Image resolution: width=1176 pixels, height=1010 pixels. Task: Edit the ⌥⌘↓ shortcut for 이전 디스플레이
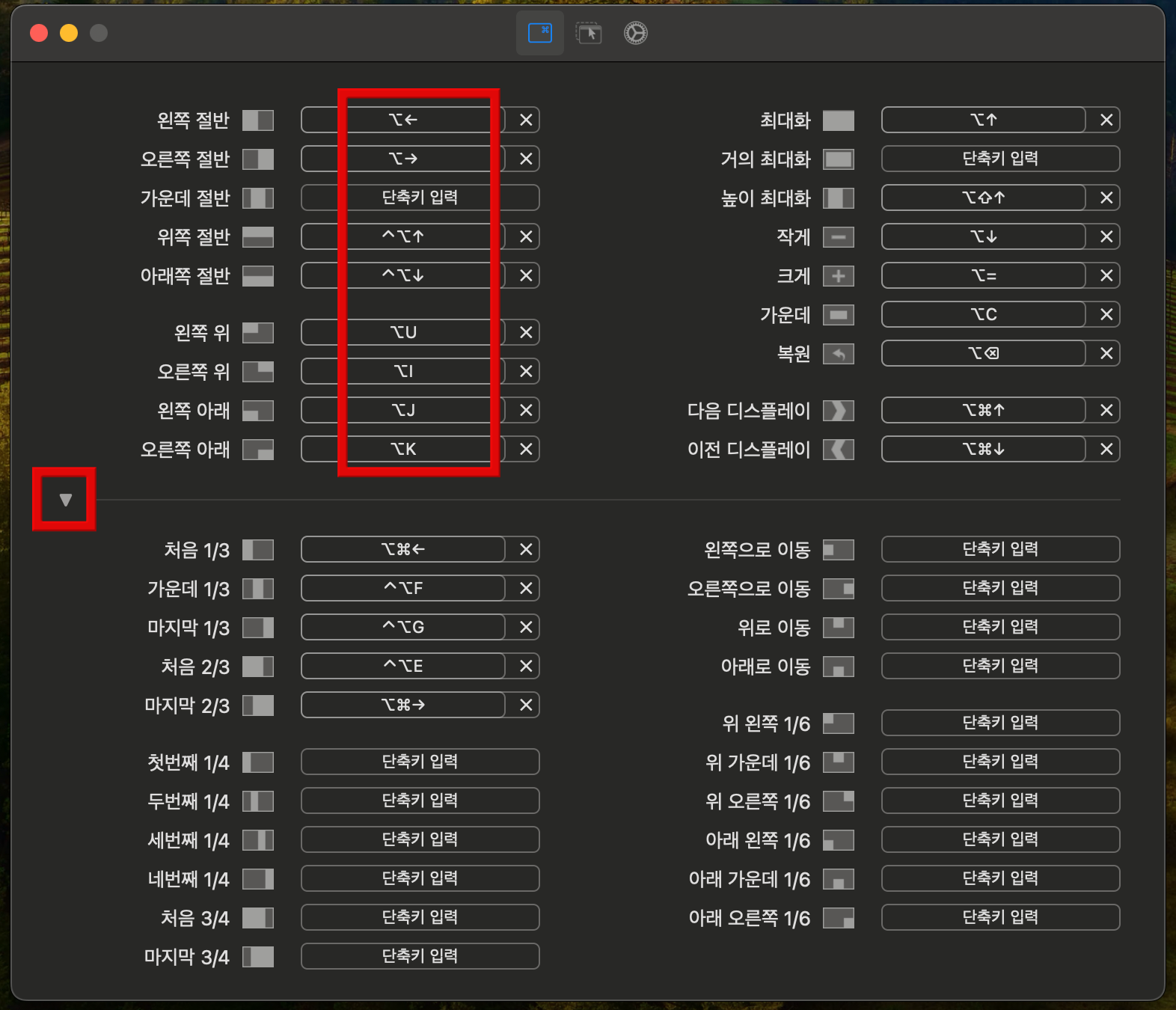[x=984, y=449]
